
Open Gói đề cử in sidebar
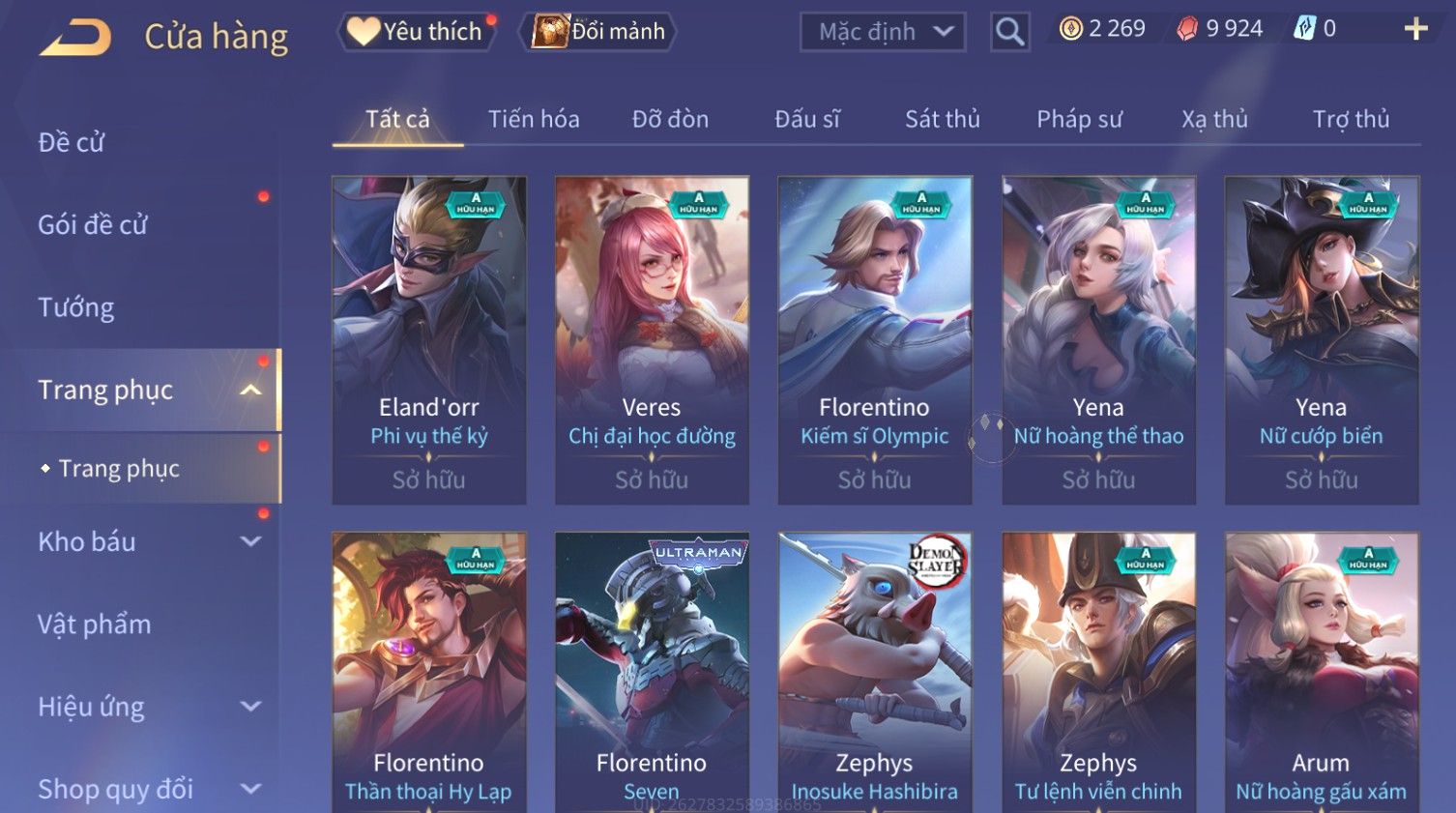(93, 224)
